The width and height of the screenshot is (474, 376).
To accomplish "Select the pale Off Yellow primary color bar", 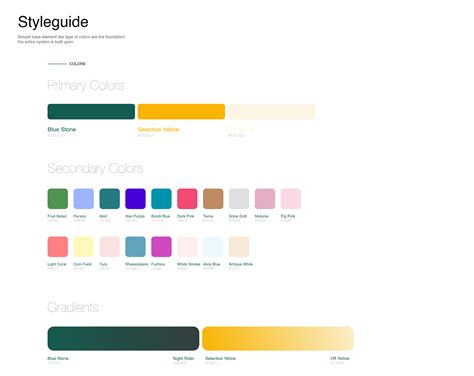I will point(271,111).
